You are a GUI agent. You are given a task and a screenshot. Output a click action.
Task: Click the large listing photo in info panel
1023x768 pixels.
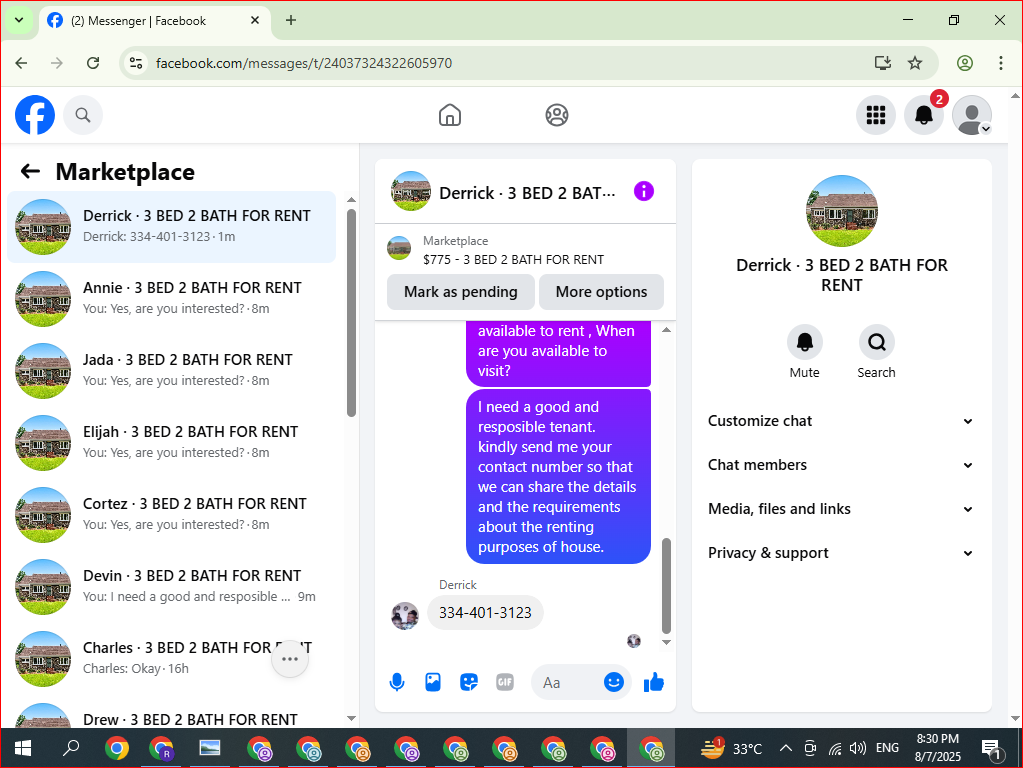(842, 211)
